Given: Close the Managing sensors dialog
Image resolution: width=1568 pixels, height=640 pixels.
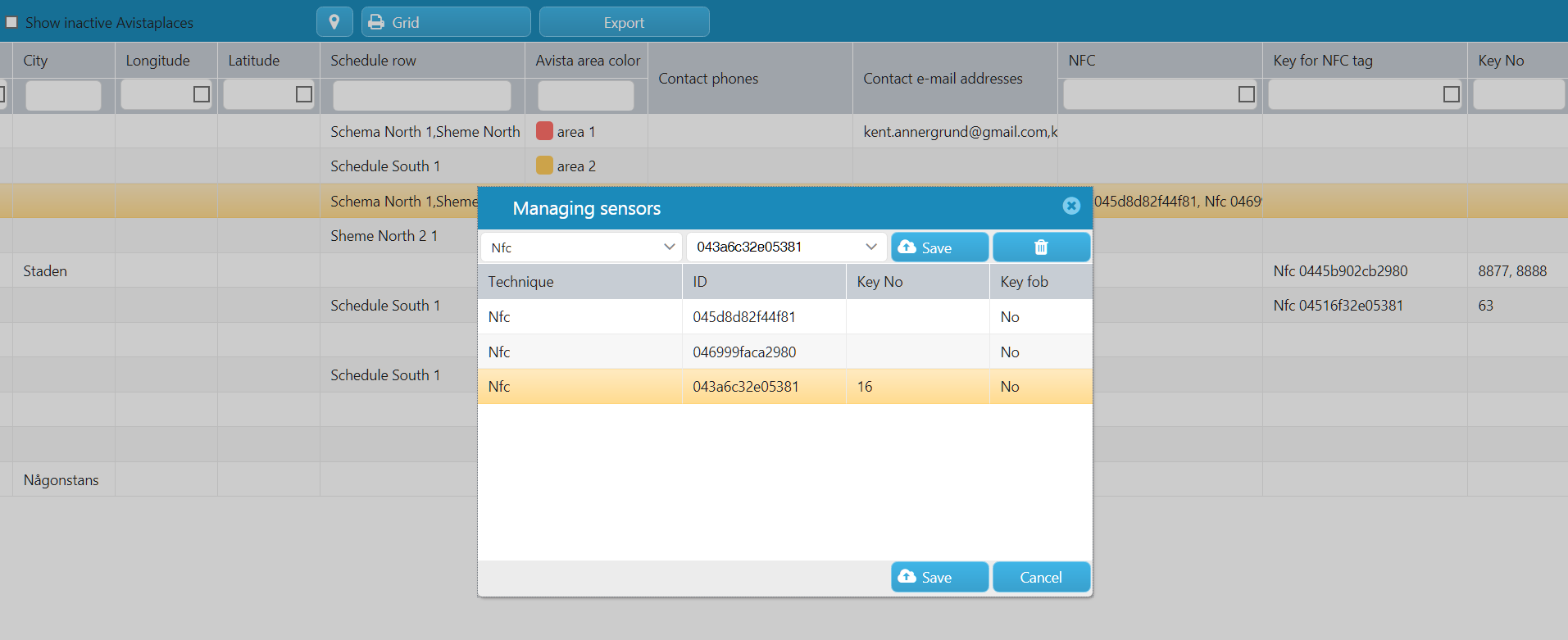Looking at the screenshot, I should (1070, 206).
